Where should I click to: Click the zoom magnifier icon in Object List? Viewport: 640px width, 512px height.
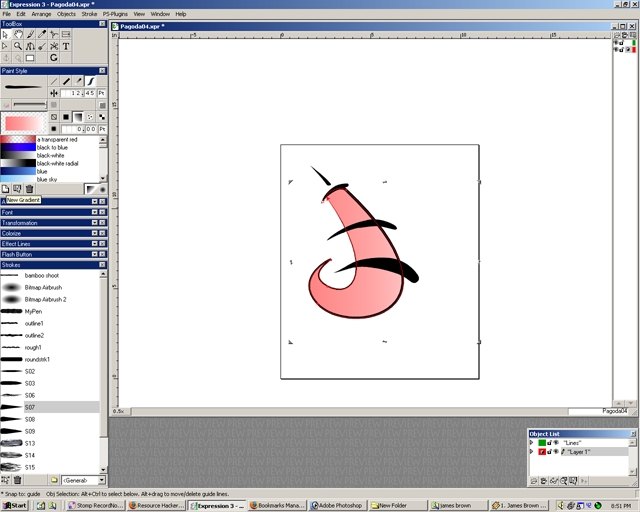point(563,481)
